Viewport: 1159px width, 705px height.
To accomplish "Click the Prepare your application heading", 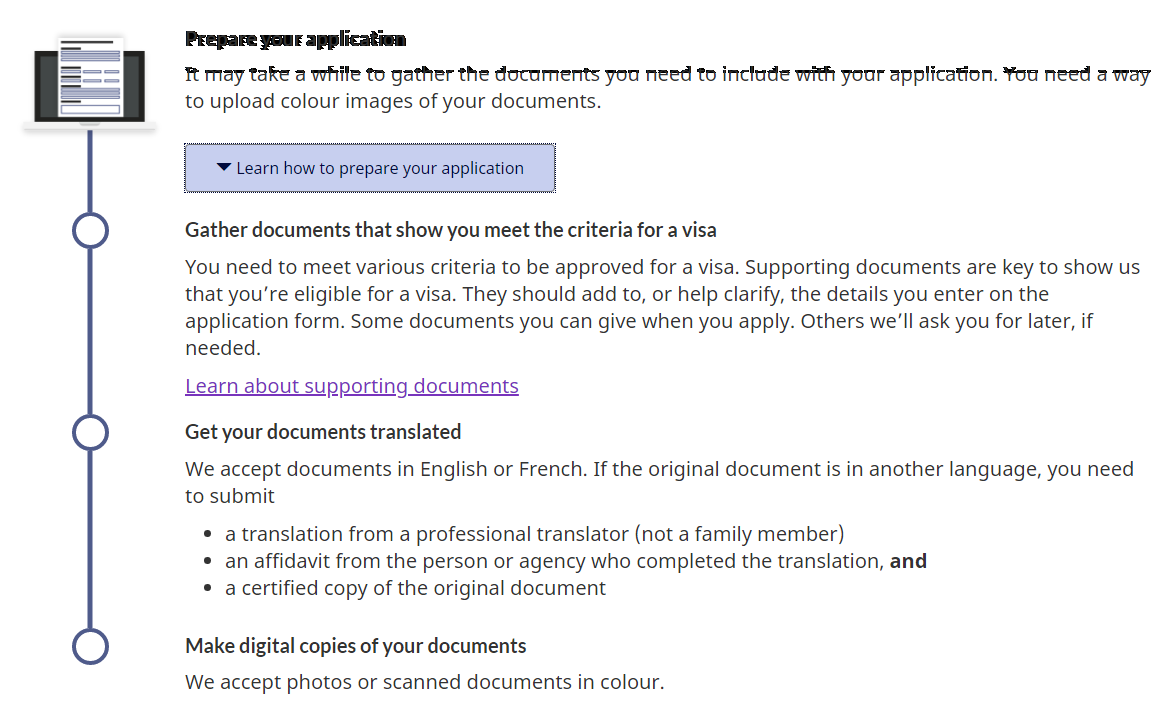I will 296,38.
